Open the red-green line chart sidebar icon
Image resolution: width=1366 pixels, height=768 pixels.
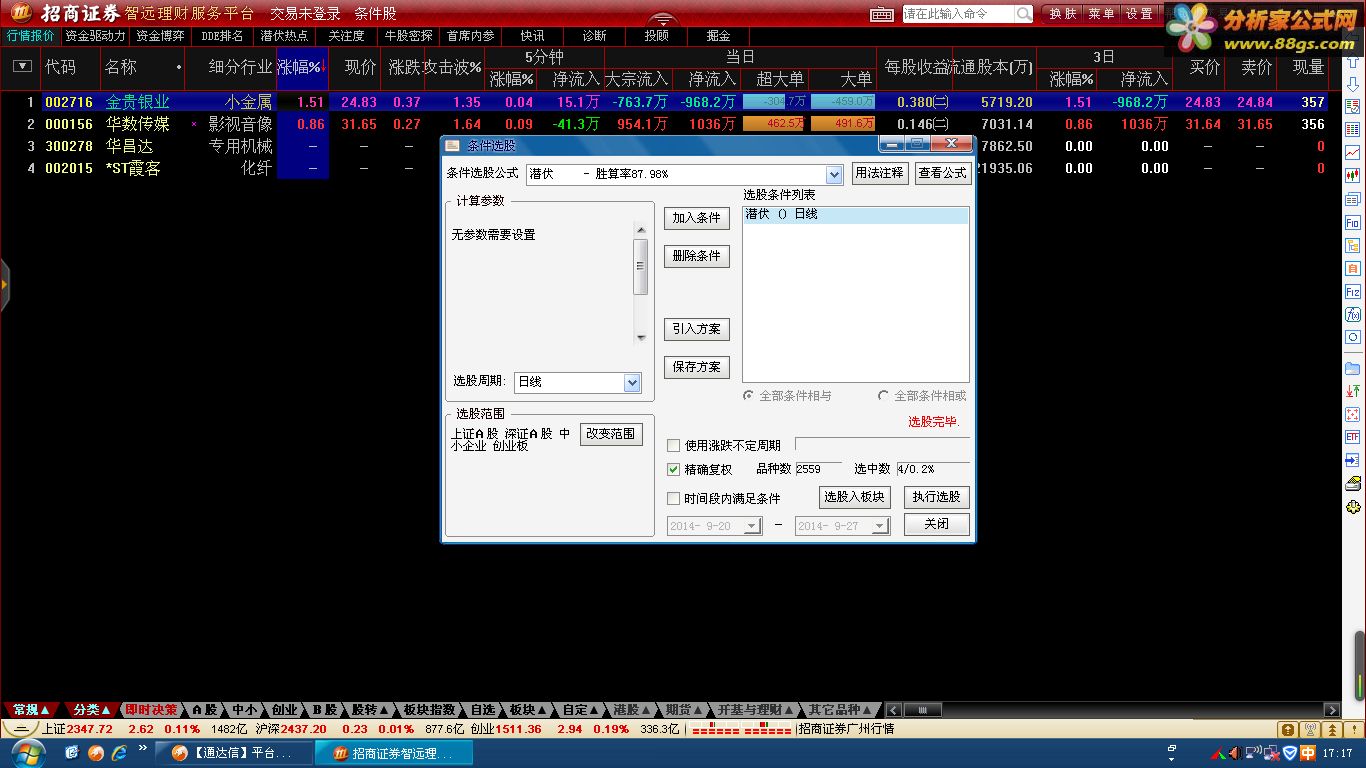pyautogui.click(x=1353, y=153)
